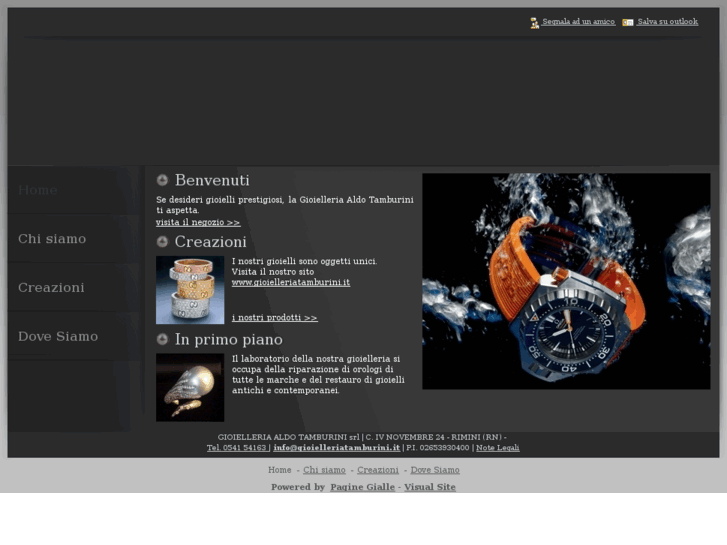Click the Tel. 0541 54163 link
Image resolution: width=727 pixels, height=545 pixels.
[237, 448]
